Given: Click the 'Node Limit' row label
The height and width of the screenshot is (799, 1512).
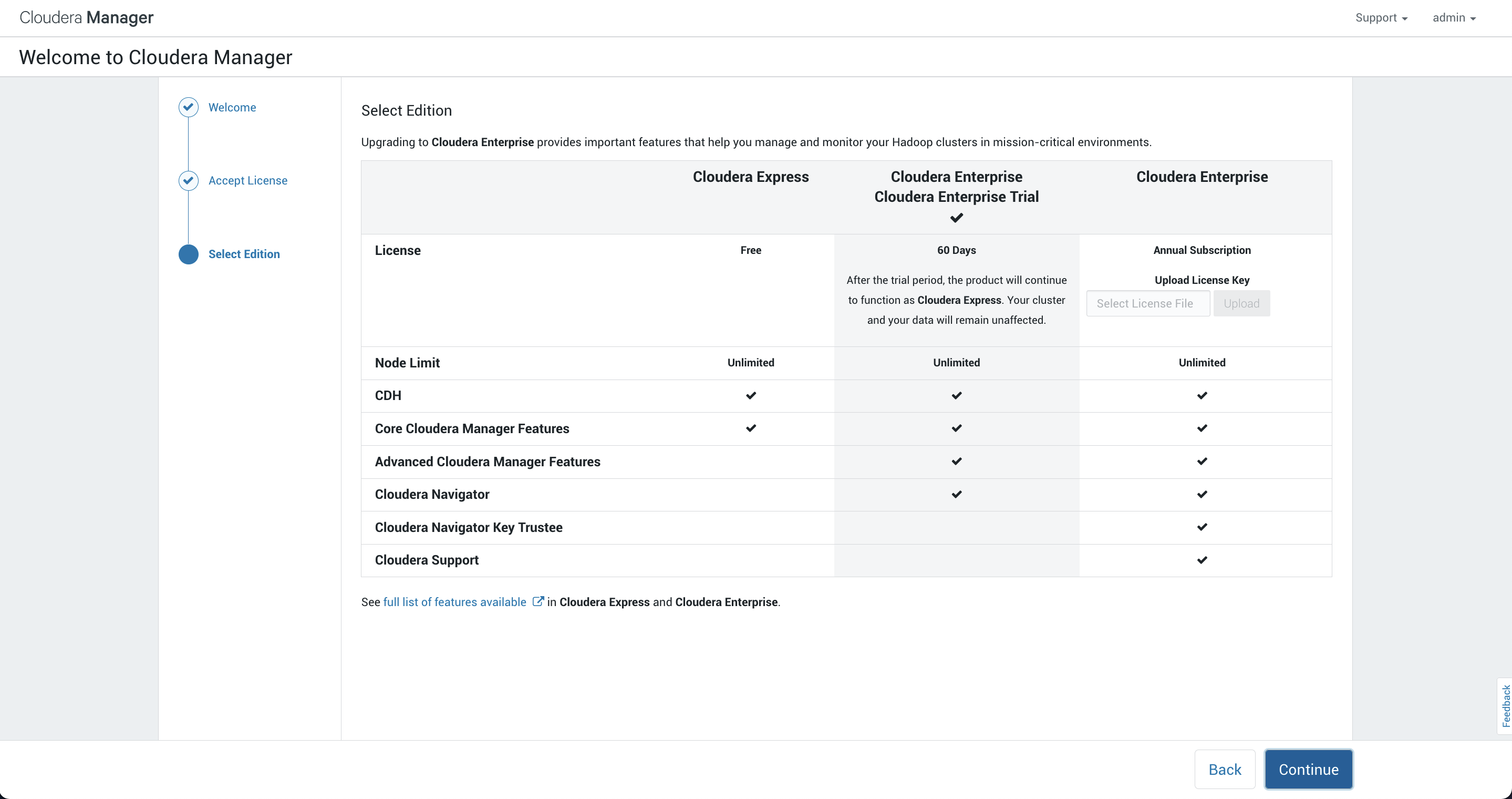Looking at the screenshot, I should click(407, 363).
